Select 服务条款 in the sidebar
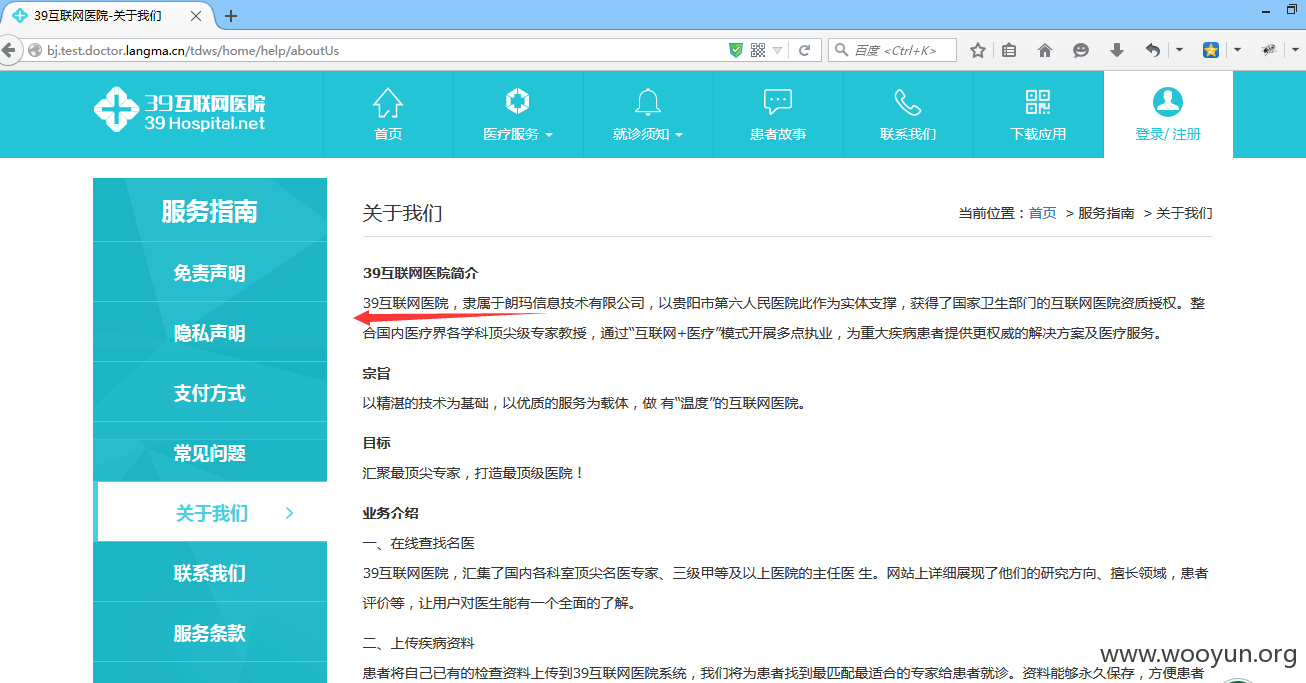This screenshot has height=683, width=1306. pos(210,632)
